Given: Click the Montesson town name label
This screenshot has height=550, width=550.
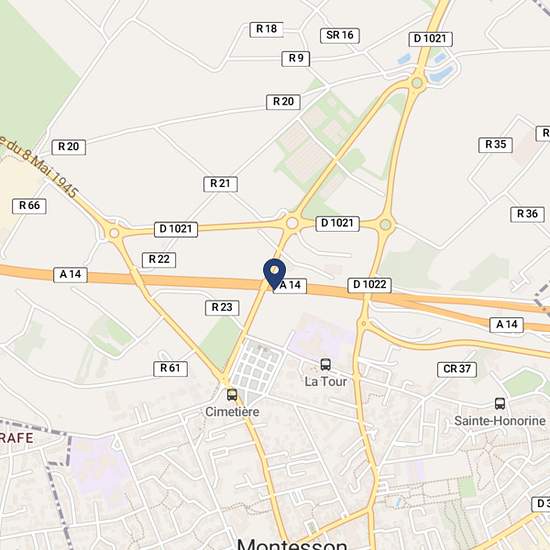Looking at the screenshot, I should point(292,544).
